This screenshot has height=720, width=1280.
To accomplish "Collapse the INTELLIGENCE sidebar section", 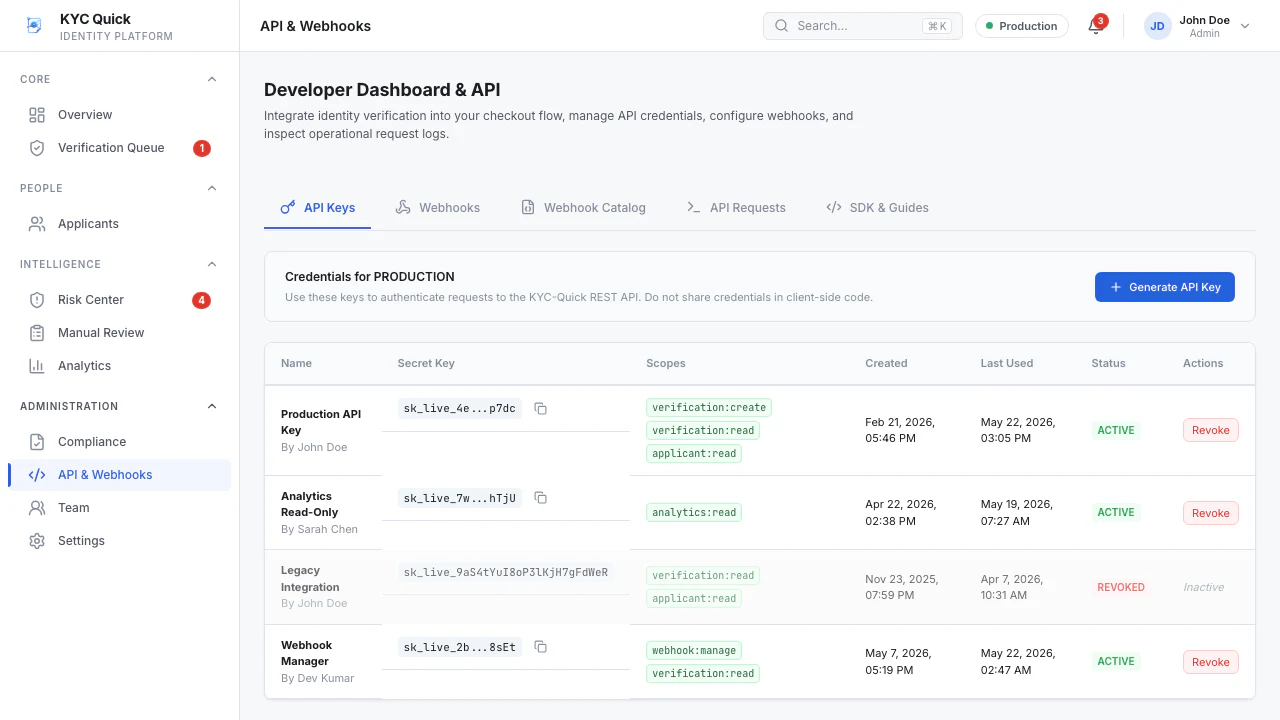I will coord(211,264).
